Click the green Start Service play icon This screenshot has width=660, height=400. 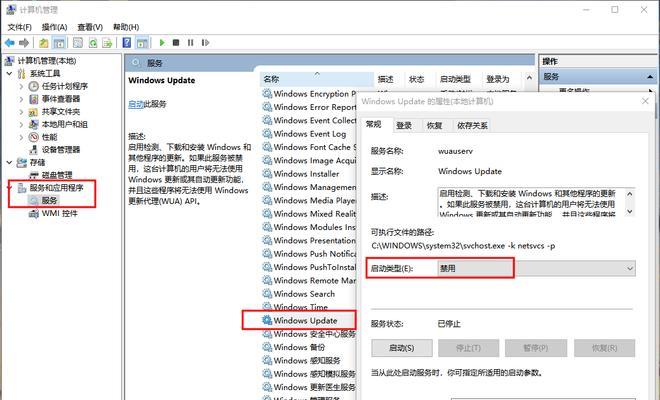(x=162, y=43)
